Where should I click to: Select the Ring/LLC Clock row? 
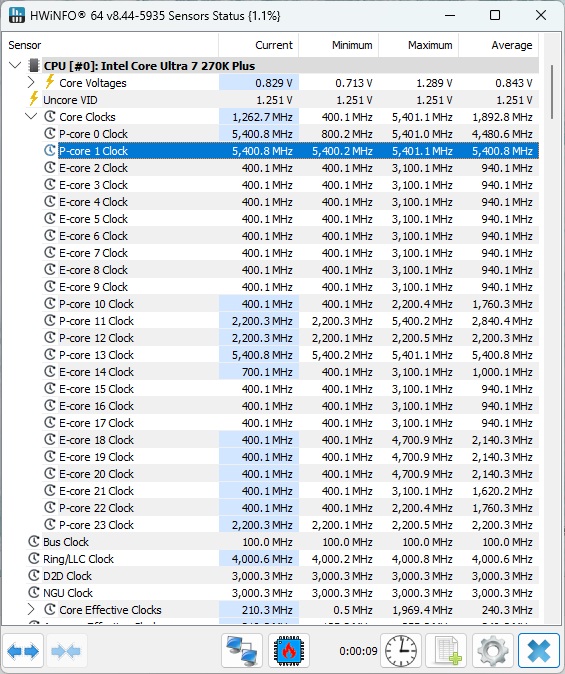282,559
